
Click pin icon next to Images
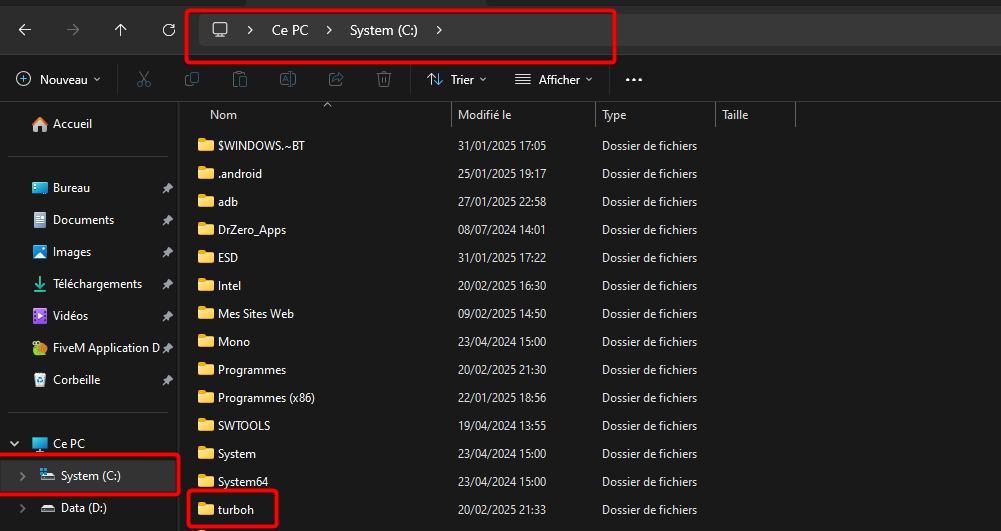(167, 252)
